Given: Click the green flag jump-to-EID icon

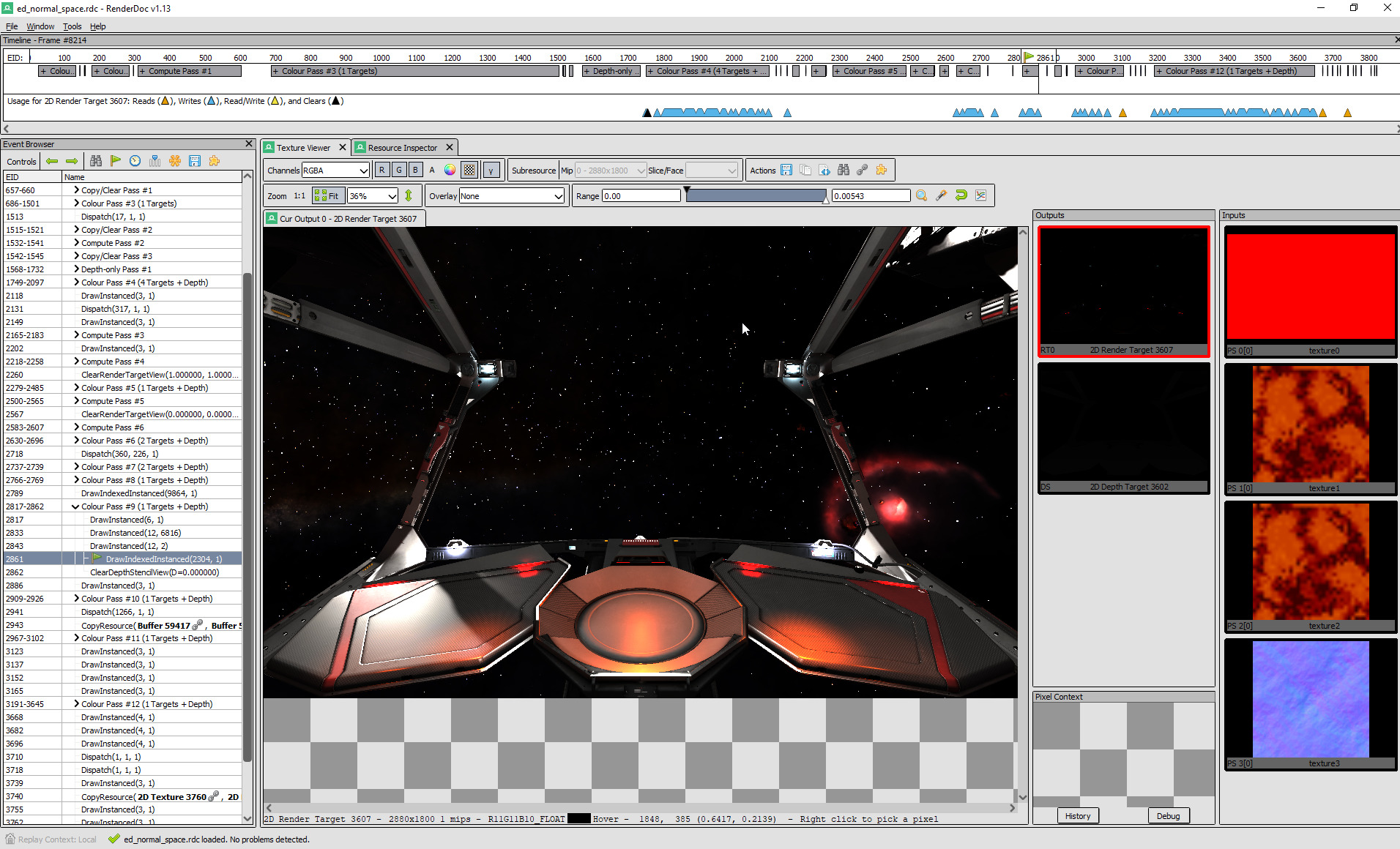Looking at the screenshot, I should click(x=116, y=161).
